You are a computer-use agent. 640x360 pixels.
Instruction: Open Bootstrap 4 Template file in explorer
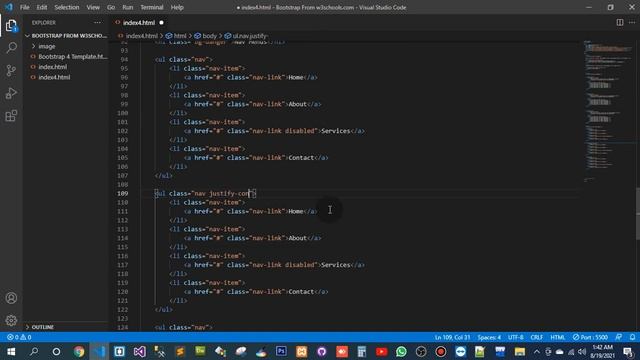[x=73, y=56]
